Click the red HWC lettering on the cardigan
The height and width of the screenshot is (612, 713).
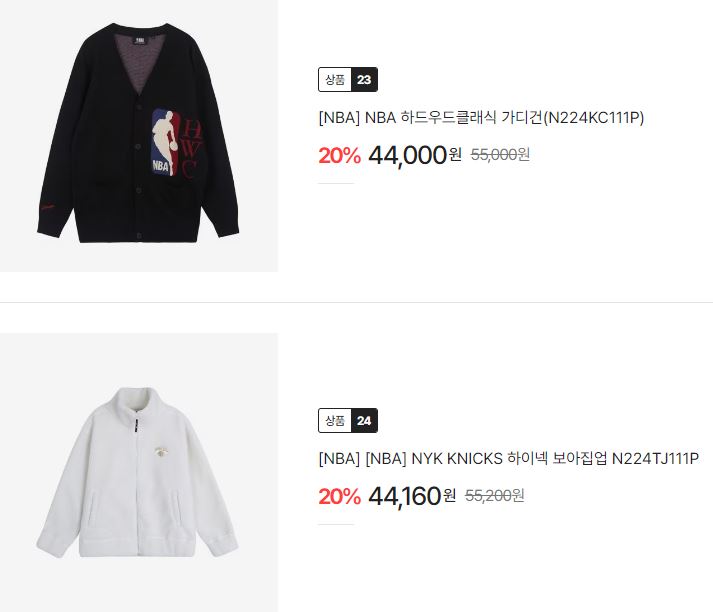[191, 149]
